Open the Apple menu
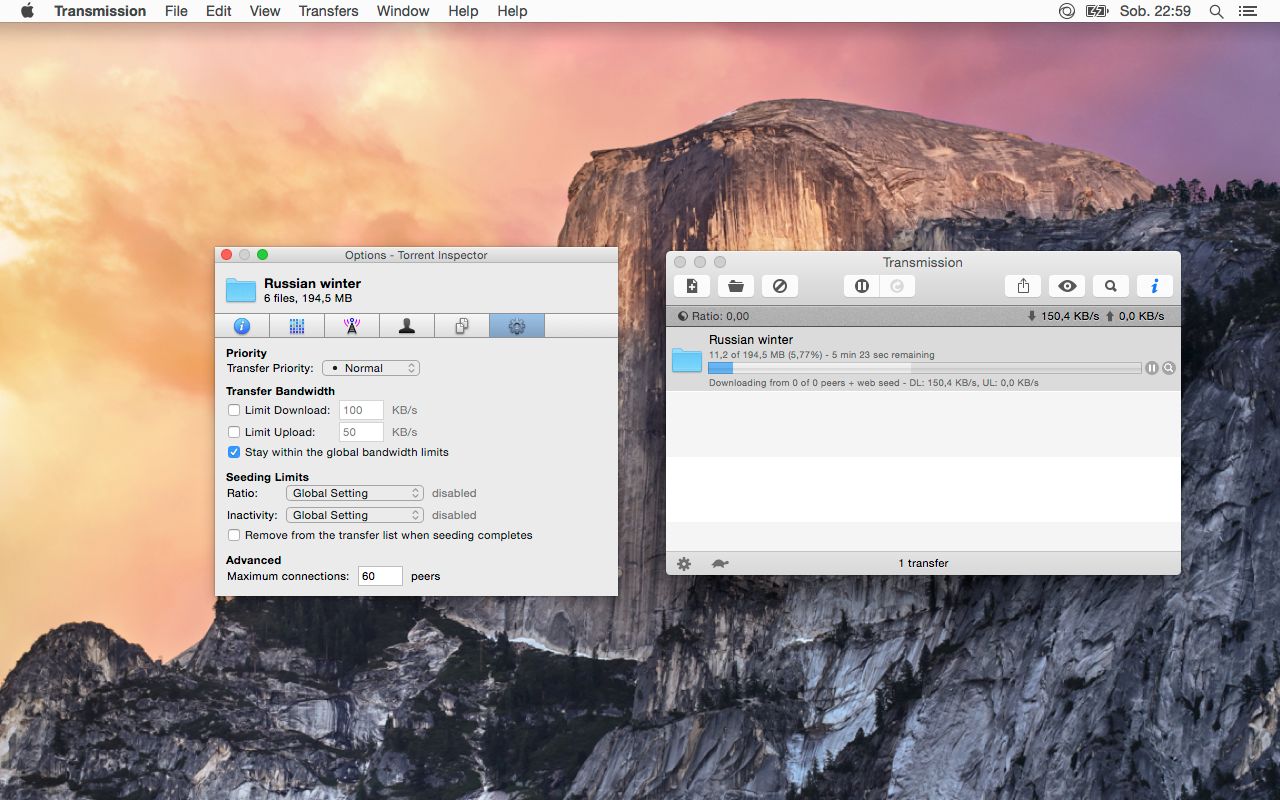This screenshot has height=800, width=1280. click(27, 11)
